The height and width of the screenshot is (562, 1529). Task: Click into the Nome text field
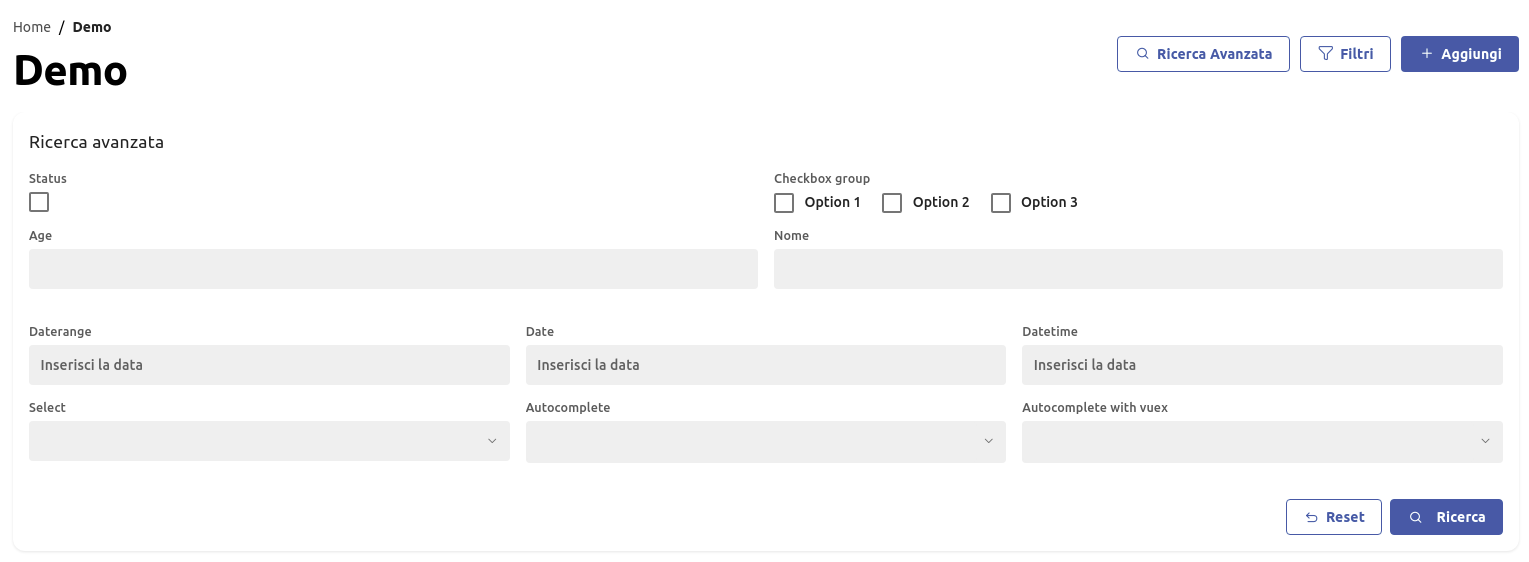click(1138, 269)
